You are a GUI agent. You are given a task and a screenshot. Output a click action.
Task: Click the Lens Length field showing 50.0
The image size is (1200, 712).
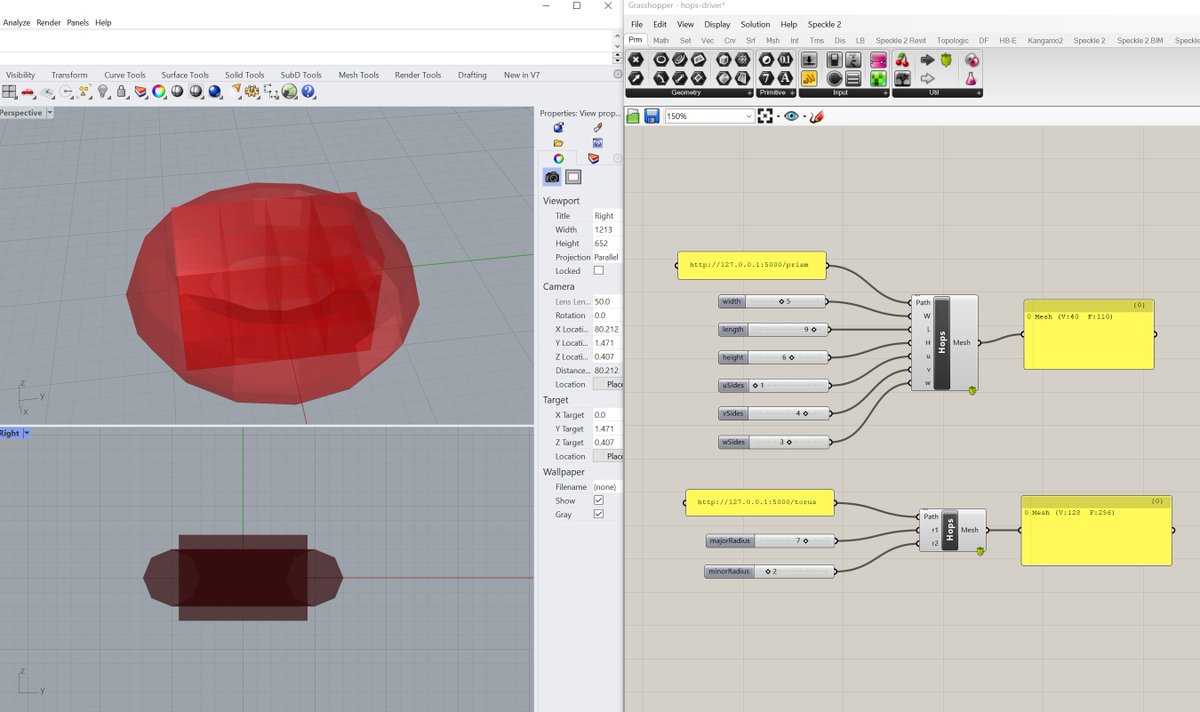coord(607,301)
